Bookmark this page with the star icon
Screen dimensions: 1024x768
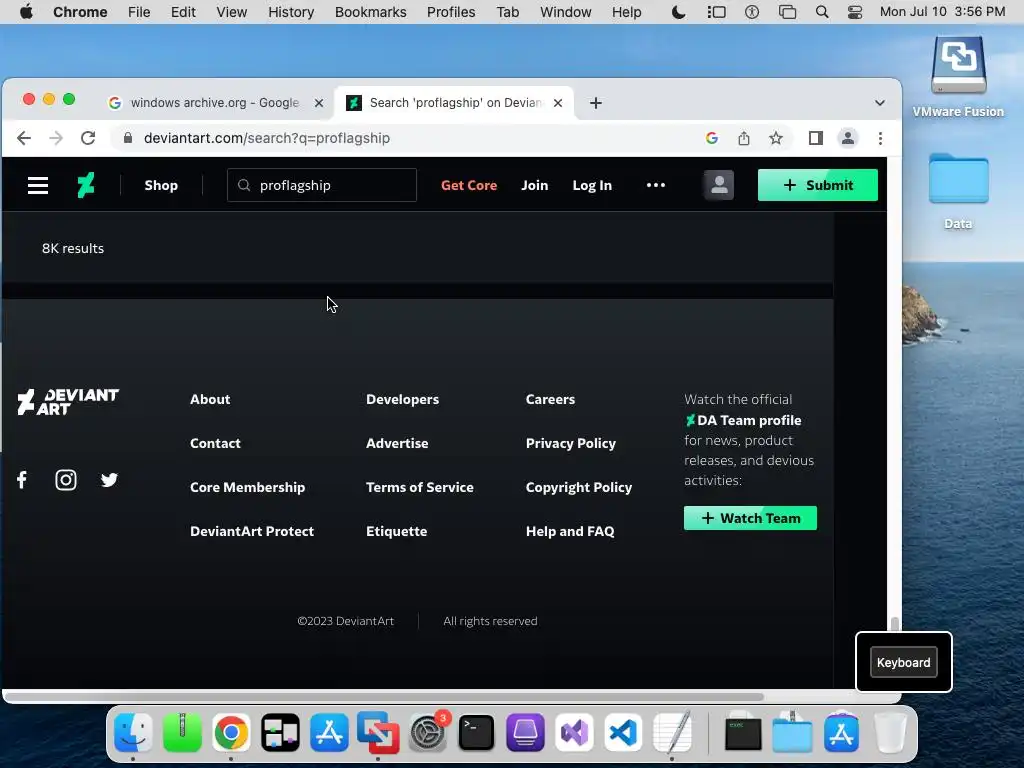pos(776,138)
